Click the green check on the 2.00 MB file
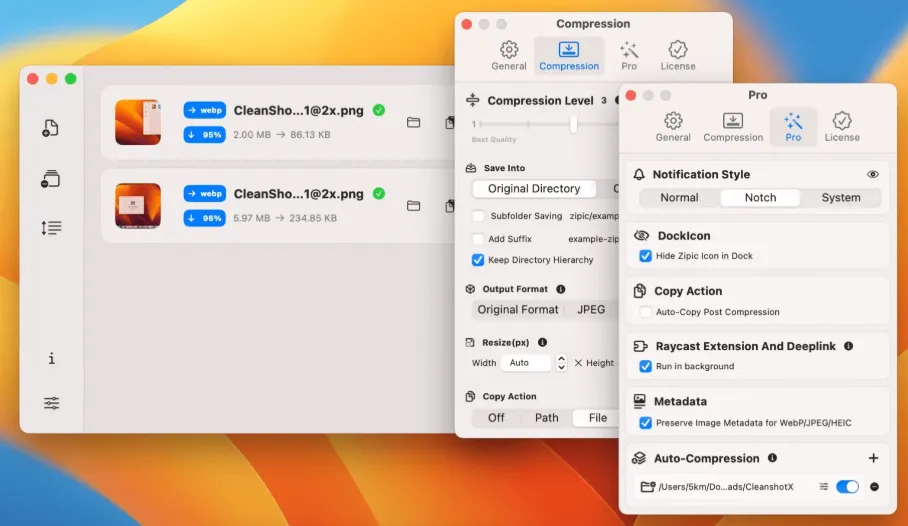Viewport: 908px width, 526px height. tap(379, 110)
